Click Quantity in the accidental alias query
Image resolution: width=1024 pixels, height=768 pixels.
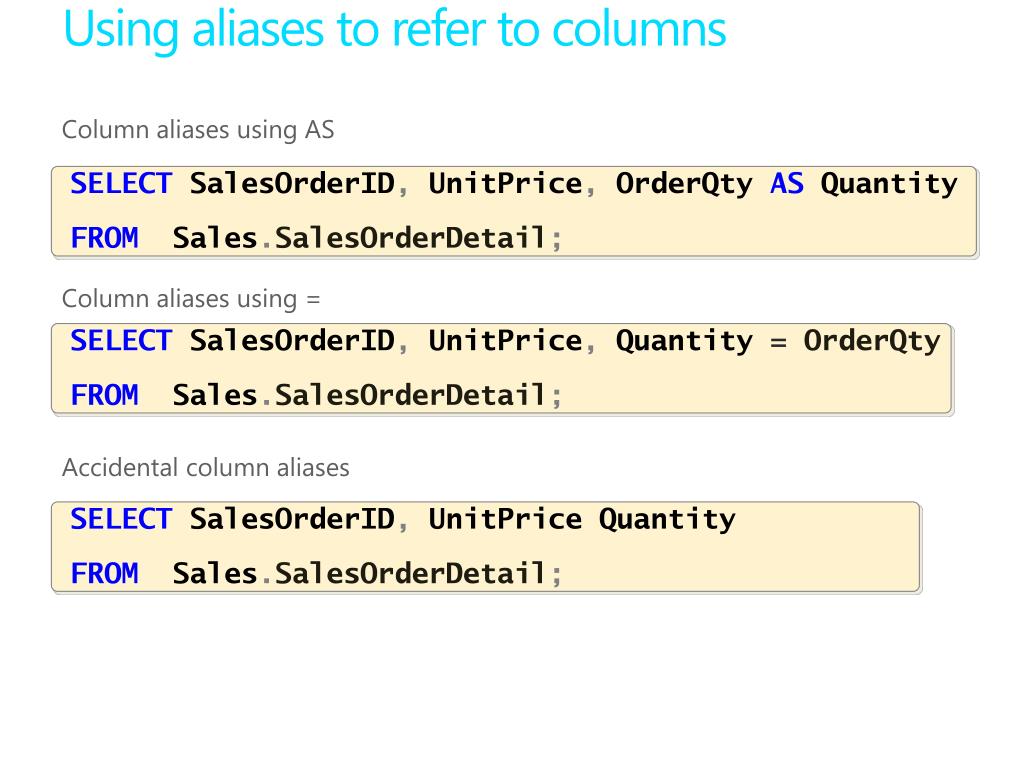point(667,519)
